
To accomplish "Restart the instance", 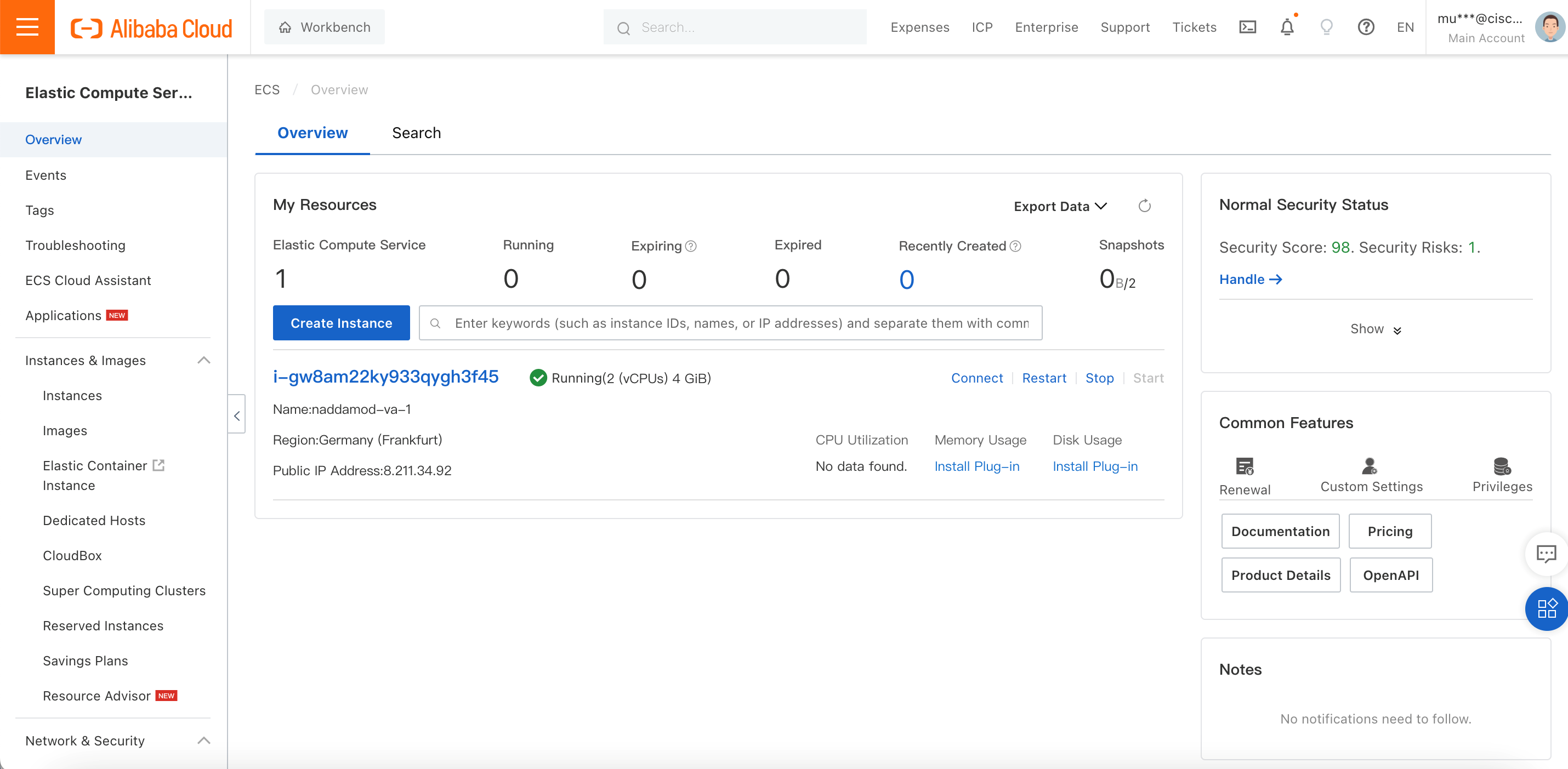I will point(1044,378).
